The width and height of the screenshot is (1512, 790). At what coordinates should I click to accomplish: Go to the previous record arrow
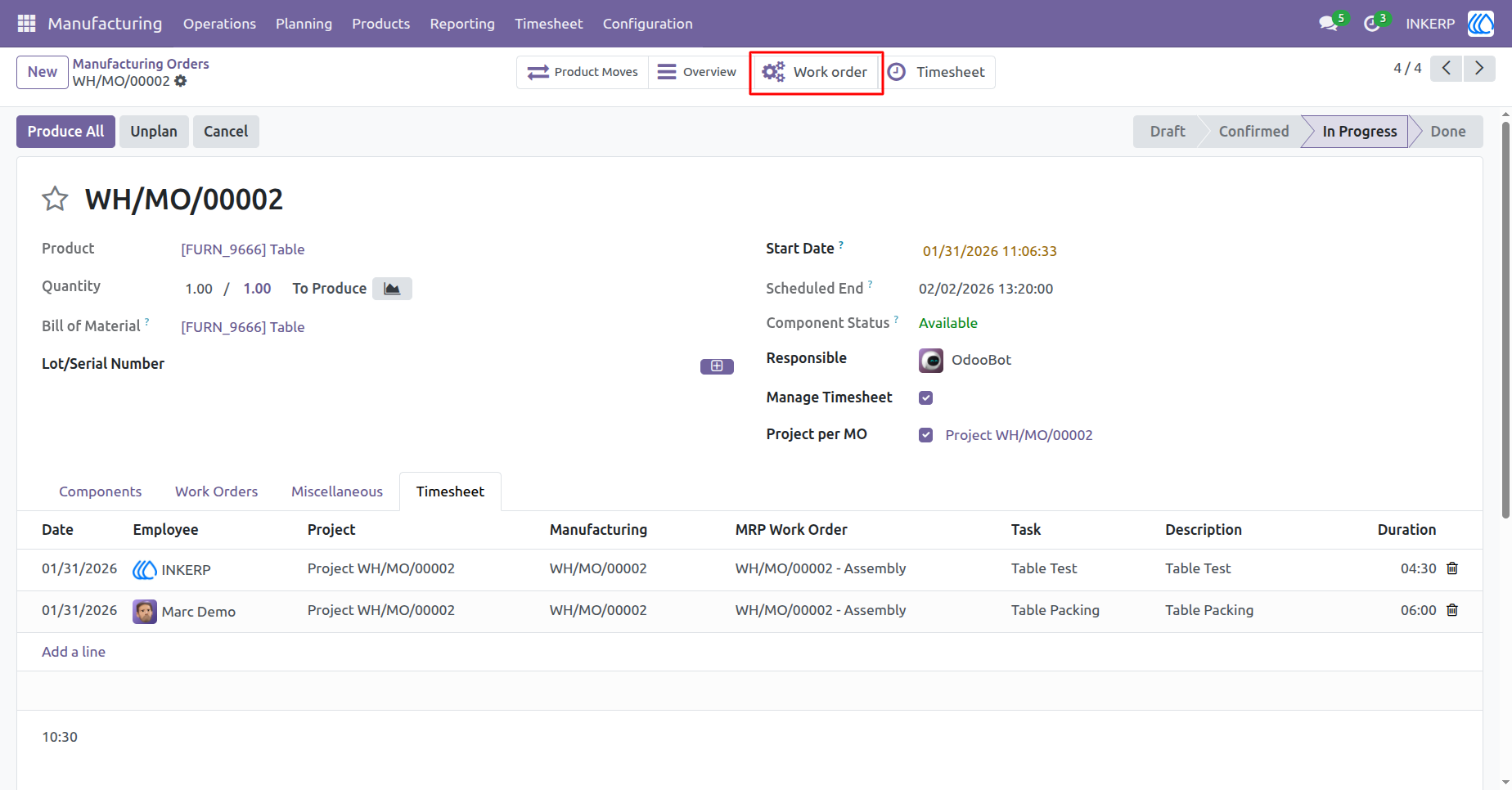(x=1447, y=69)
